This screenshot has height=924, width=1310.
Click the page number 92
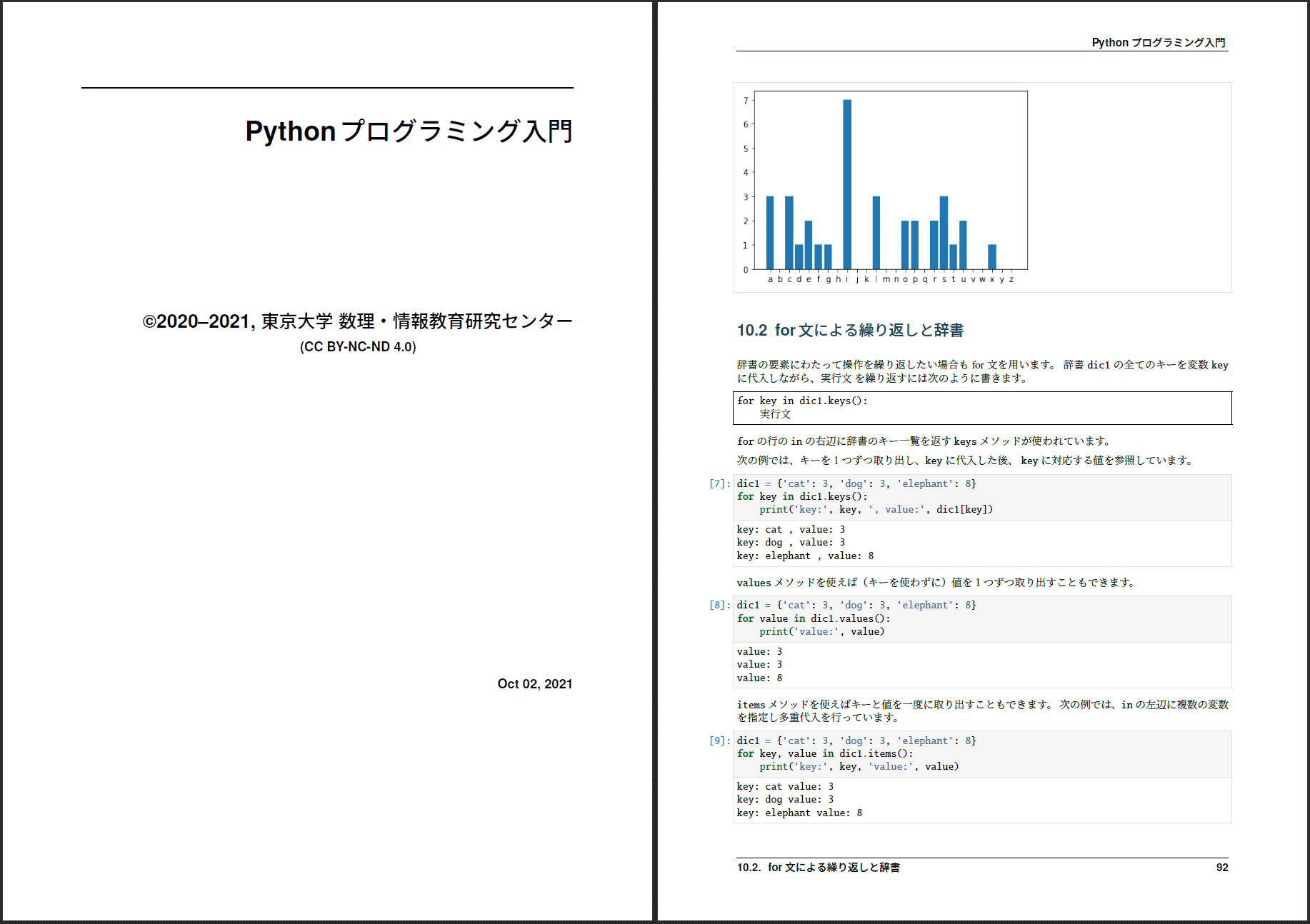(x=1223, y=868)
